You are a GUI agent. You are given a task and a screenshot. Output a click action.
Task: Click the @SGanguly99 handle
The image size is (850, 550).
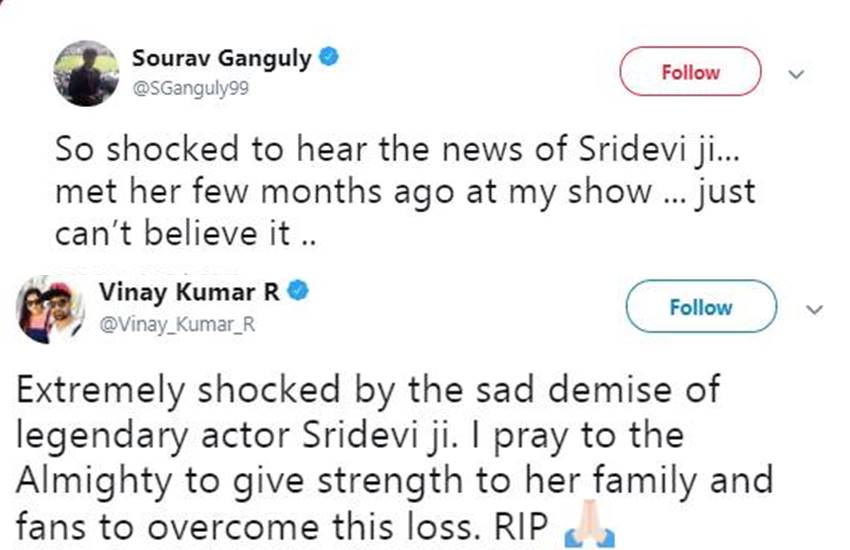pos(190,88)
